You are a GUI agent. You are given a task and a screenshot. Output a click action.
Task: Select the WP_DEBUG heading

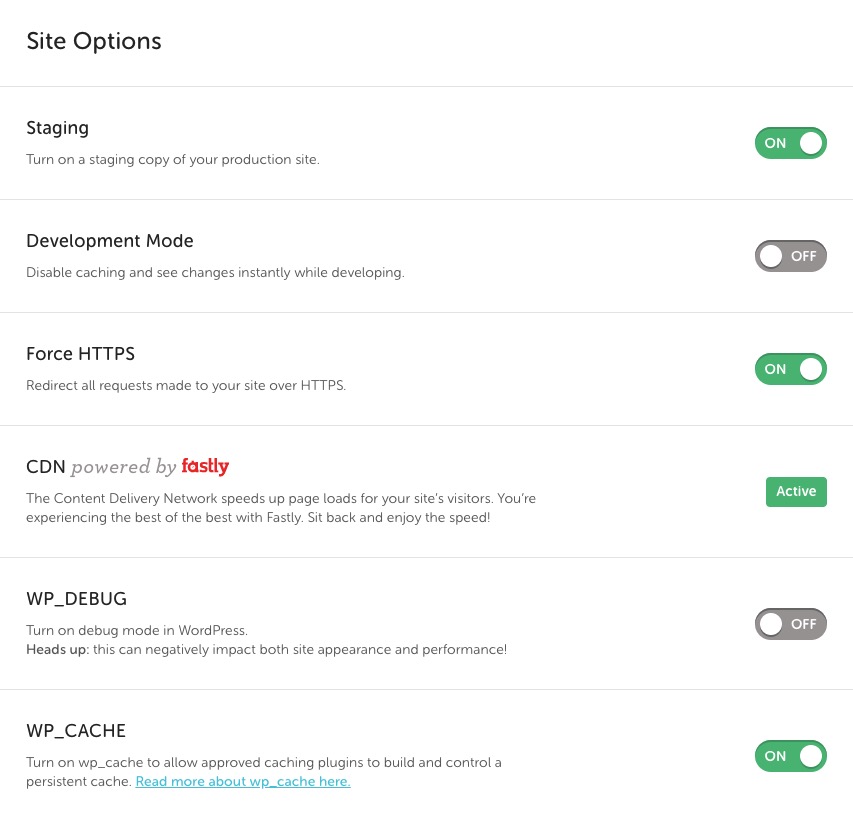pyautogui.click(x=76, y=599)
